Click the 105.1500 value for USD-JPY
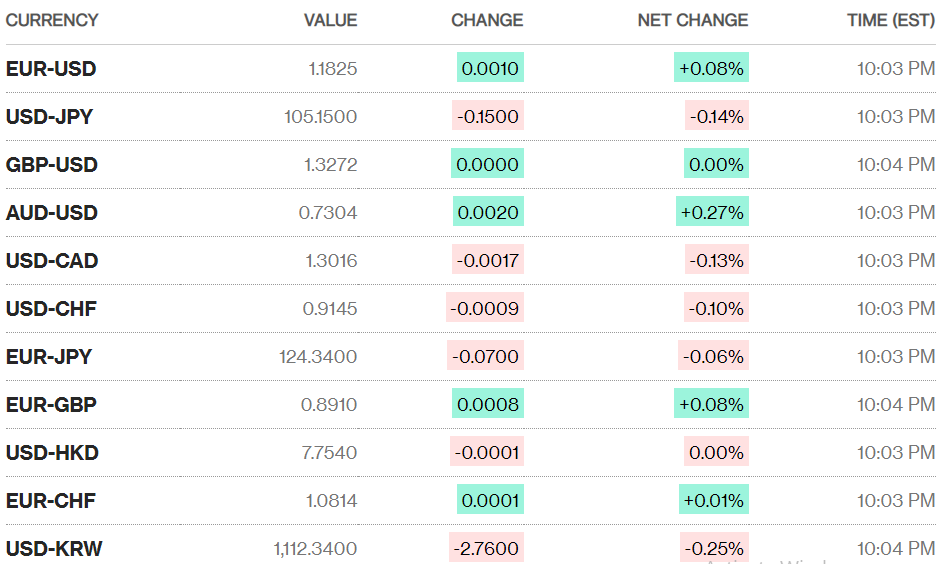944x564 pixels. 320,117
